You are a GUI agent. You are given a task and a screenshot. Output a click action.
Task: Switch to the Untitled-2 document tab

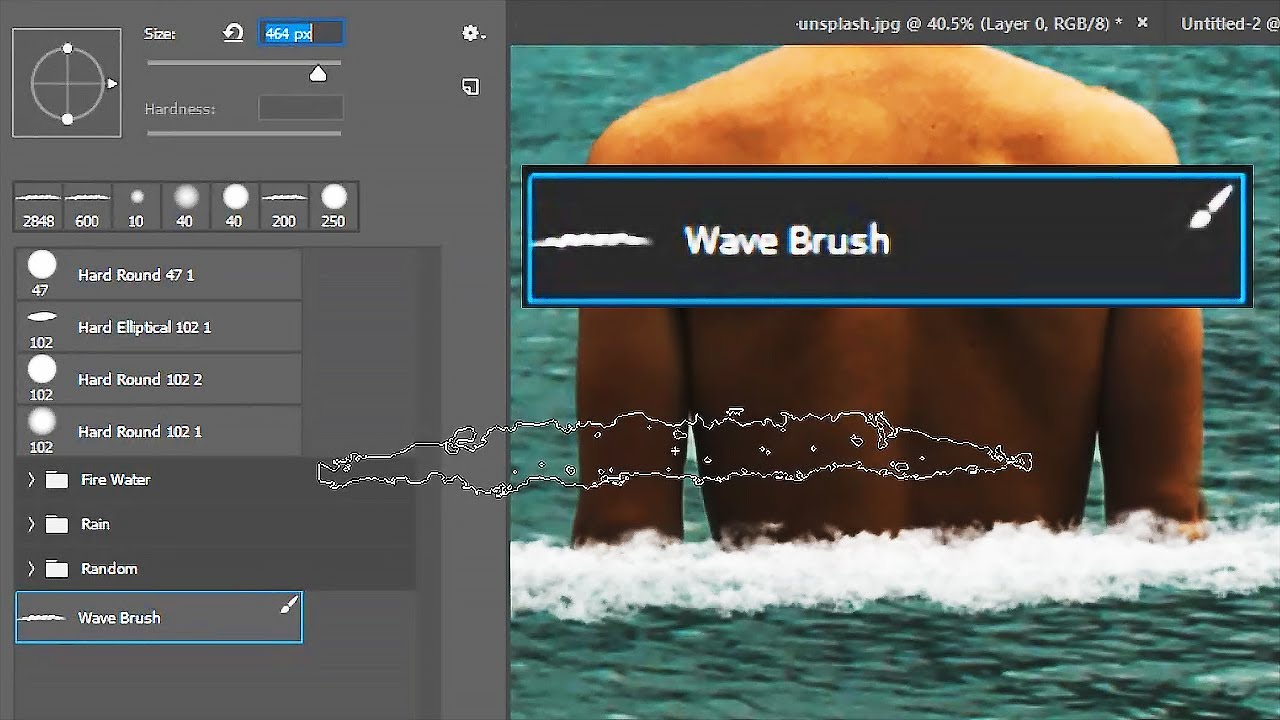click(x=1229, y=23)
